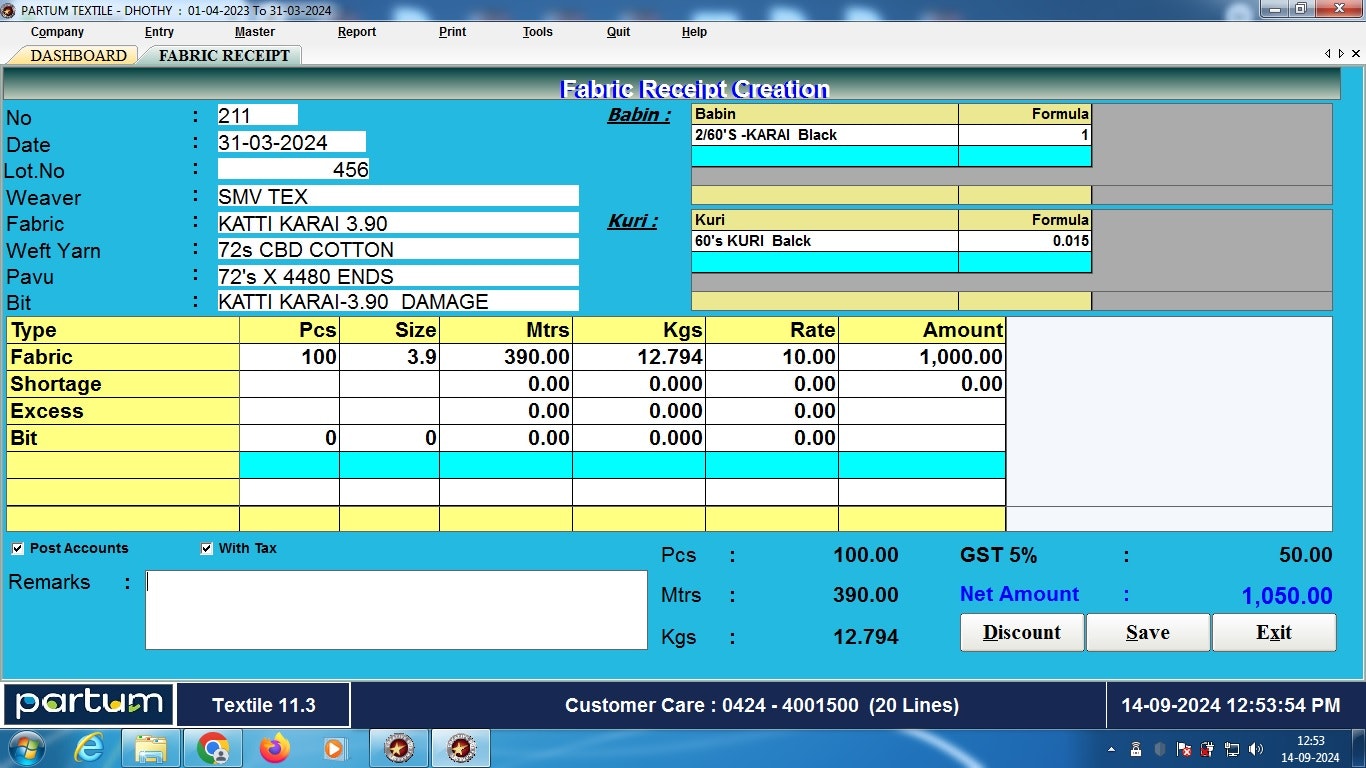This screenshot has width=1366, height=768.
Task: Click the right tab scroll arrow
Action: pyautogui.click(x=1341, y=53)
